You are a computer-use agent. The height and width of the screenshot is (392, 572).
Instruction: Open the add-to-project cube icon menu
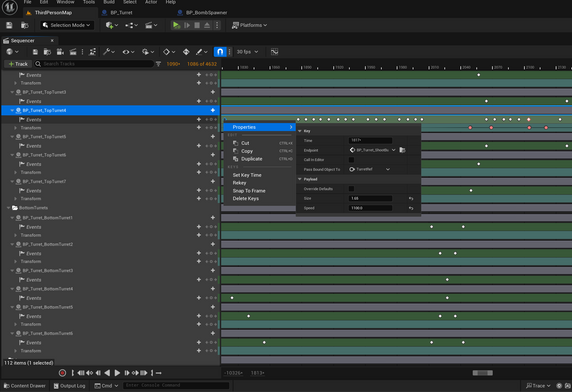pos(112,25)
